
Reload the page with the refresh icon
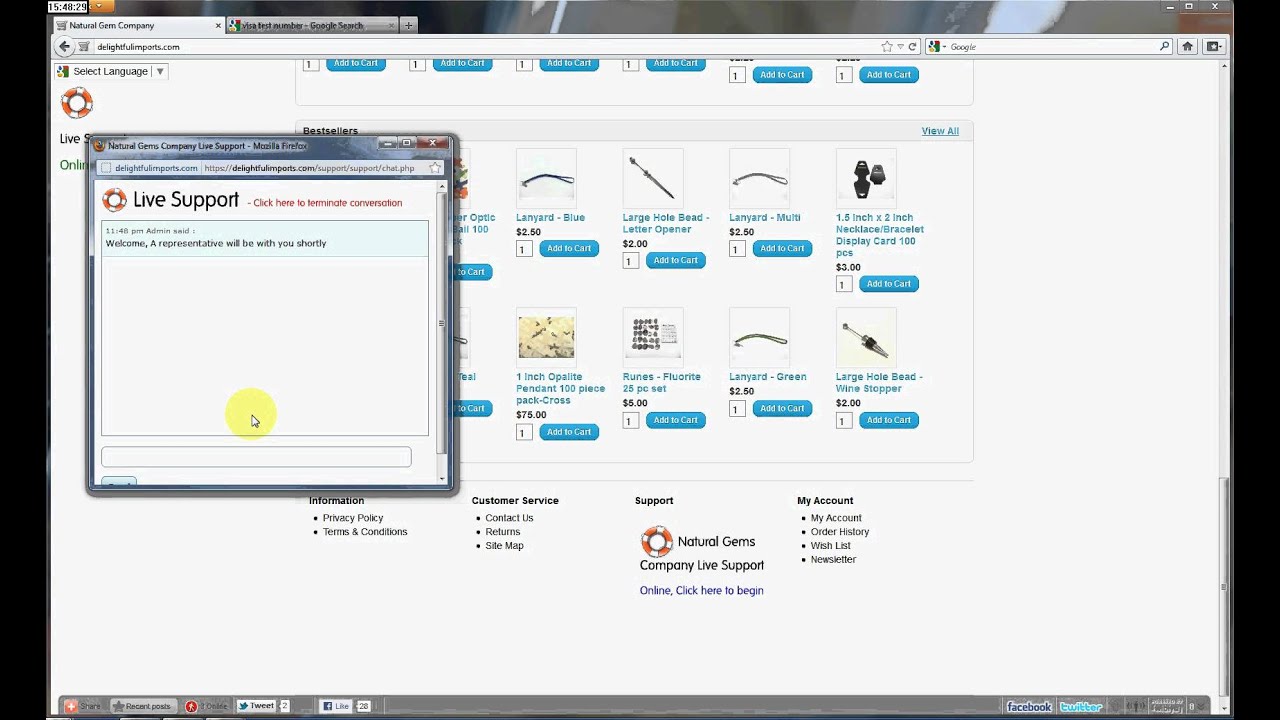tap(912, 46)
